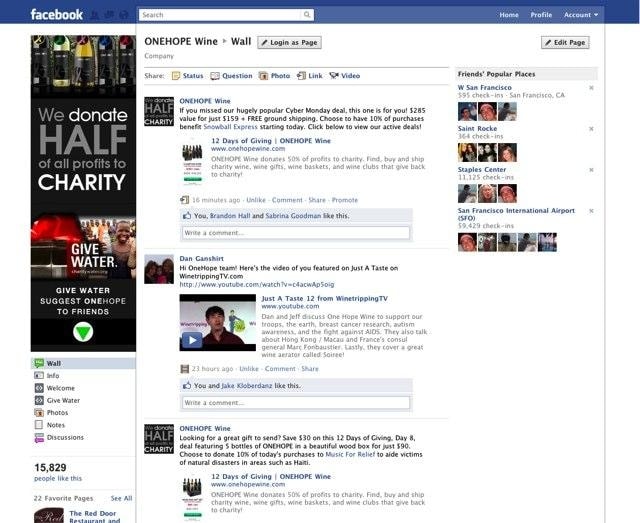Open The Red Door Restaurant page
The width and height of the screenshot is (640, 523).
click(95, 517)
